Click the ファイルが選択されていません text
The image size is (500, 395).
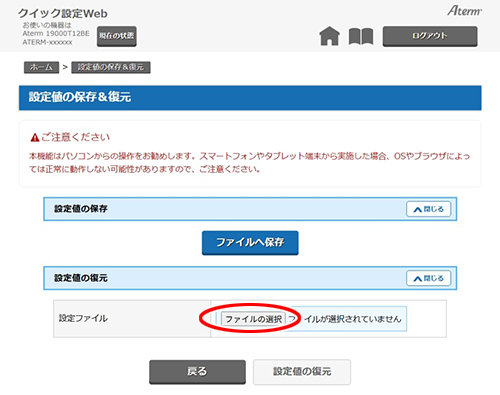coord(345,319)
